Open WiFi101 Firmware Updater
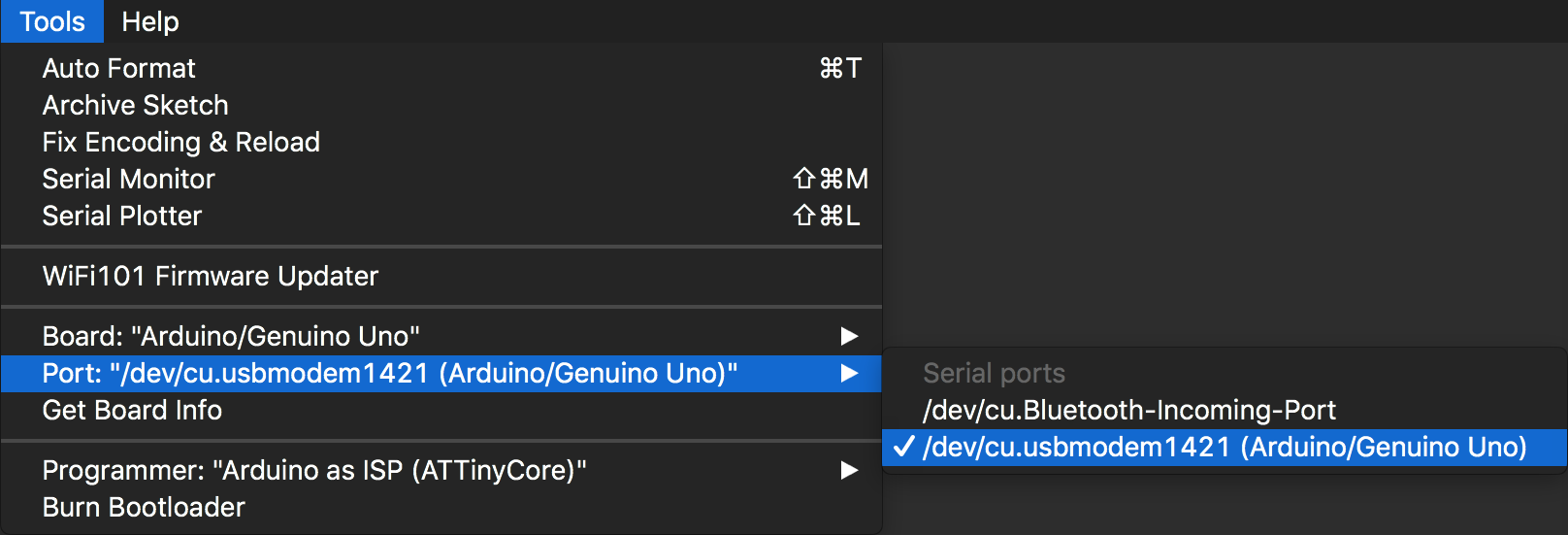Screen dimensions: 1568x535 (211, 276)
